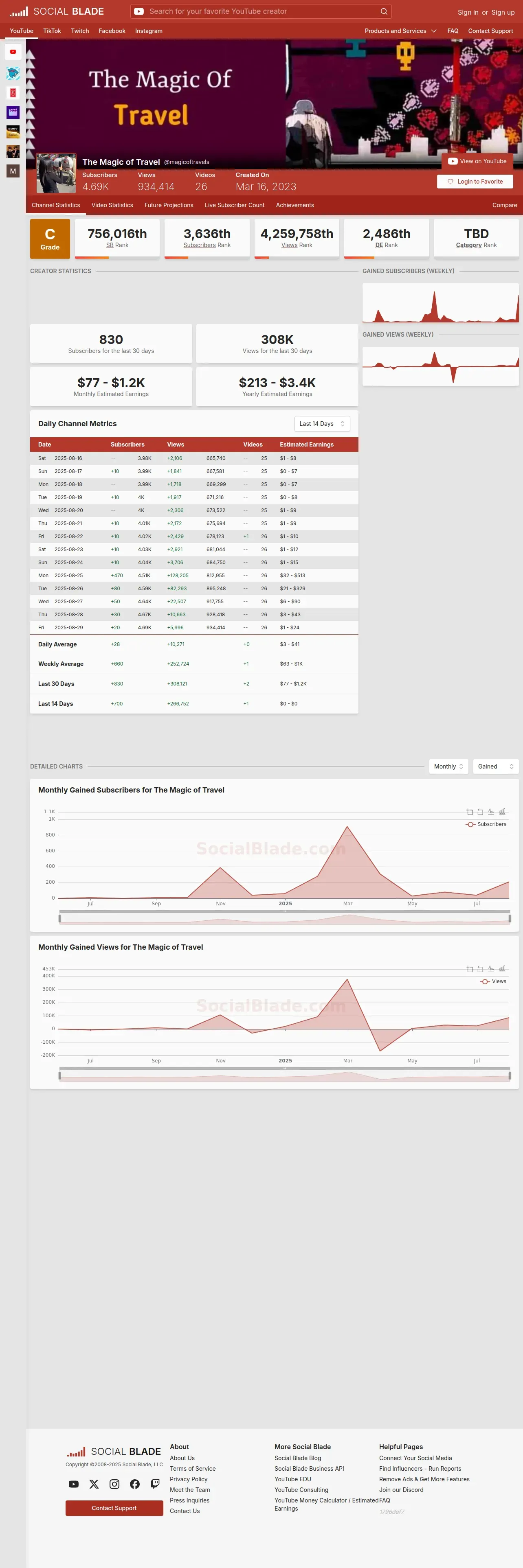This screenshot has height=1568, width=523.
Task: Switch to the Twitch platform tab
Action: pos(80,31)
